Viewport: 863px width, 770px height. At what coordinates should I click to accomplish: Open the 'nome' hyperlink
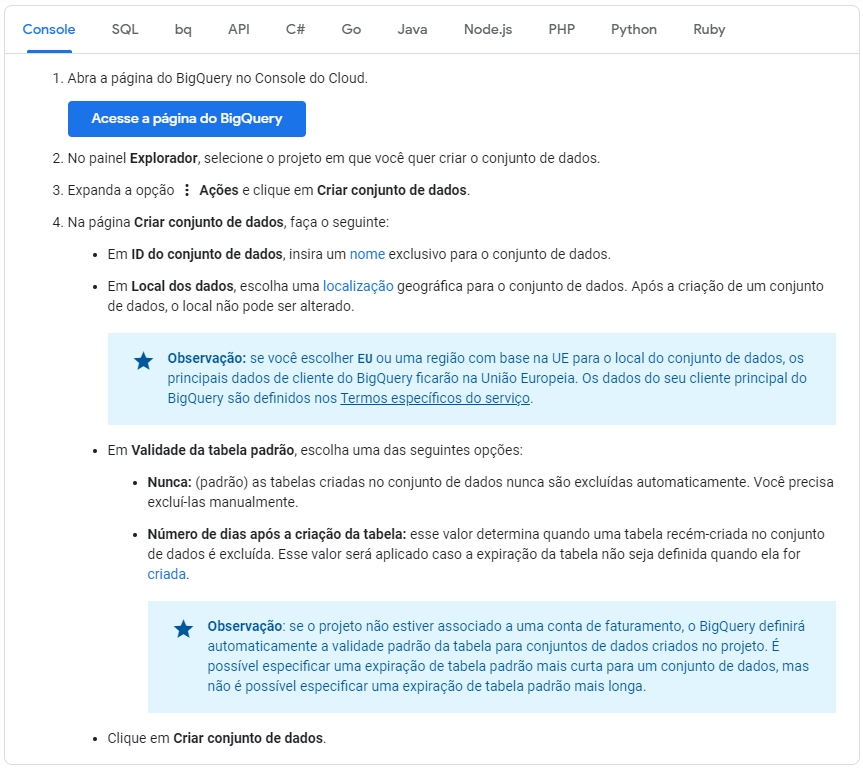pyautogui.click(x=367, y=254)
